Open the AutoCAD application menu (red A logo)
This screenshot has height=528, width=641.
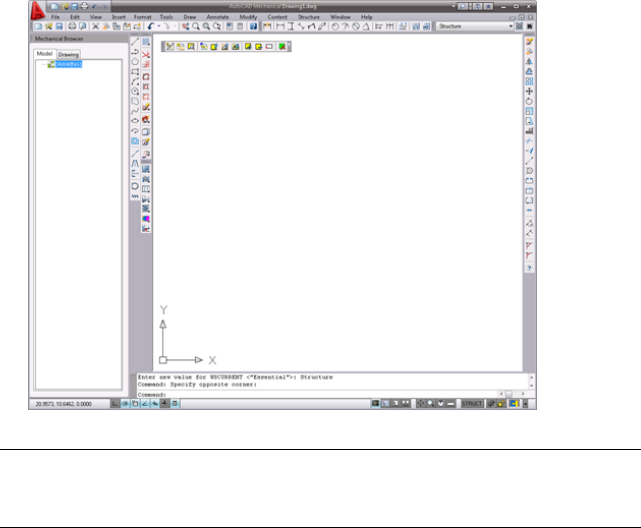coord(38,10)
